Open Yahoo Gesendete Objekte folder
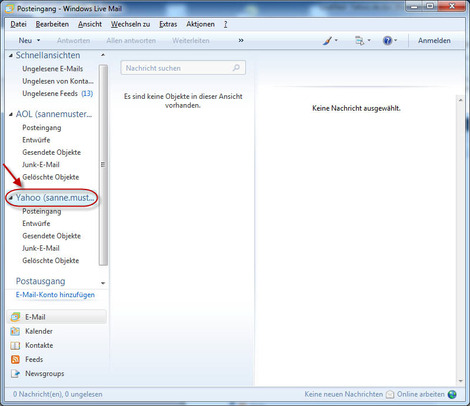This screenshot has width=470, height=406. tap(52, 236)
